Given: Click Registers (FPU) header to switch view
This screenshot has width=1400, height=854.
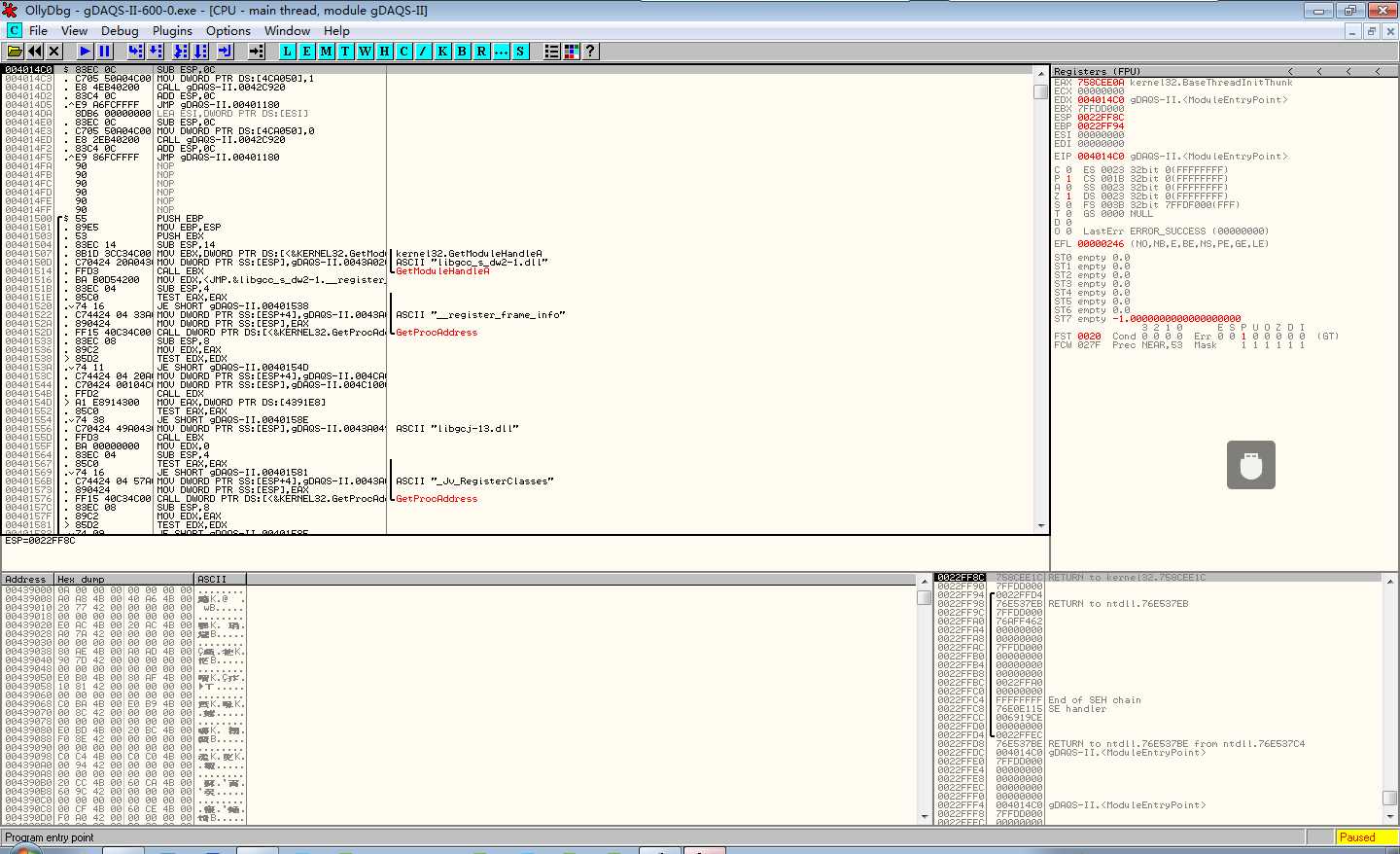Looking at the screenshot, I should [x=1097, y=71].
